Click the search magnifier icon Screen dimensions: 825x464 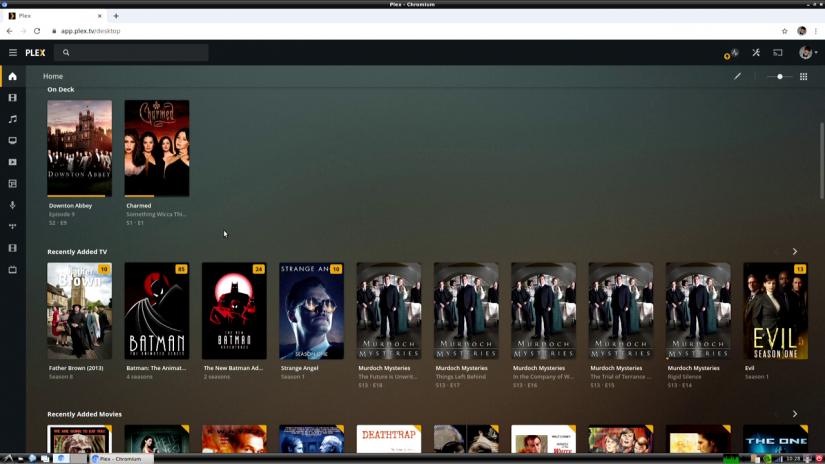(66, 53)
